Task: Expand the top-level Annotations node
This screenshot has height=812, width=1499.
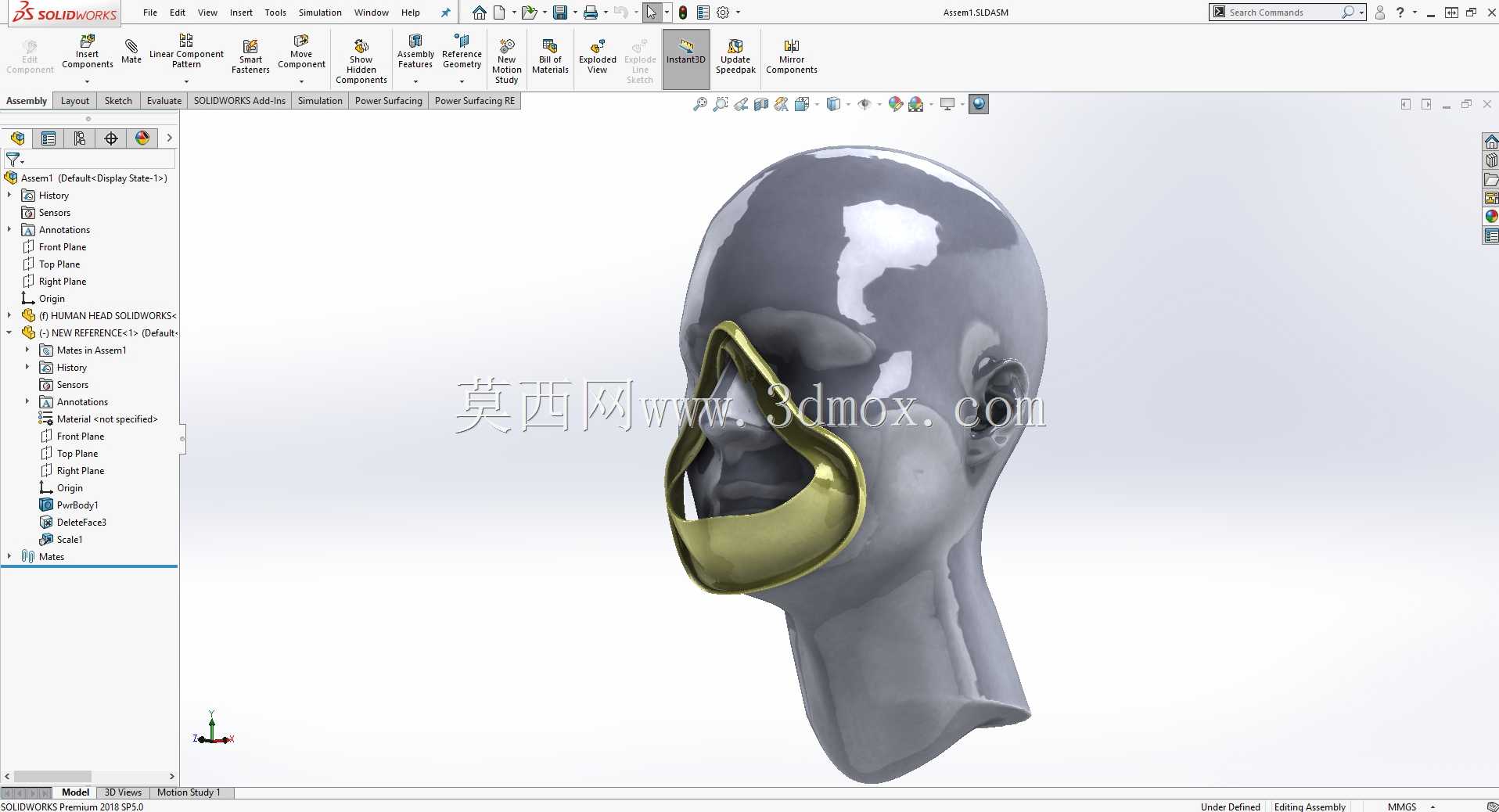Action: tap(9, 229)
